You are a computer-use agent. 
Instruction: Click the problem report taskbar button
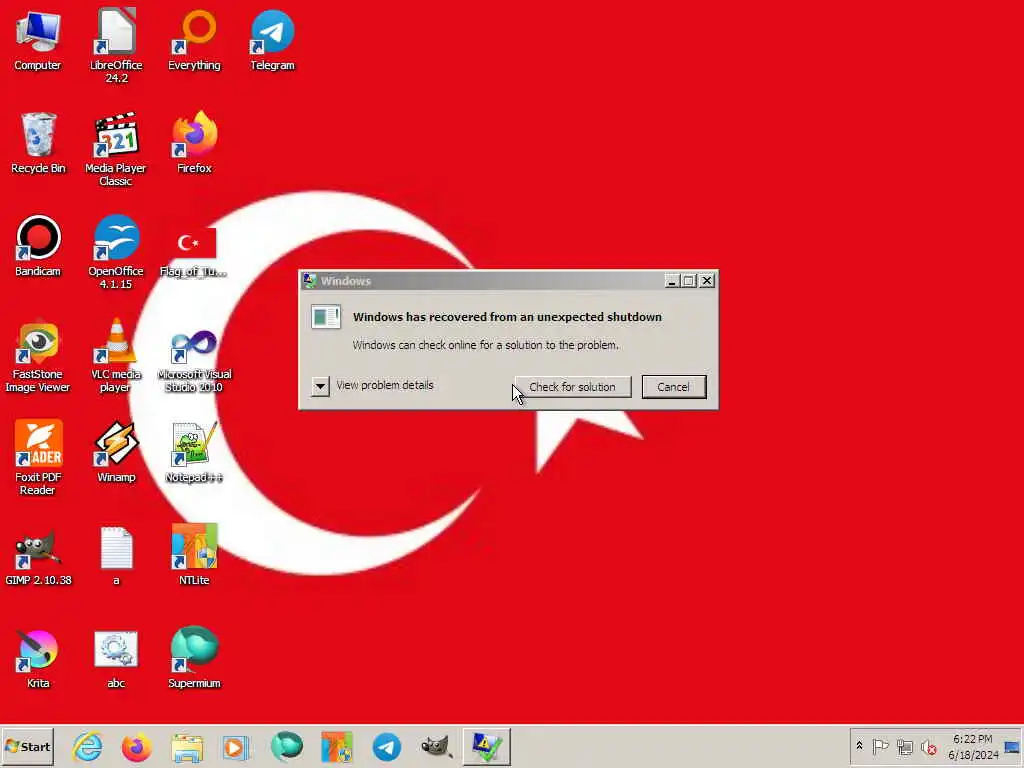pyautogui.click(x=487, y=747)
